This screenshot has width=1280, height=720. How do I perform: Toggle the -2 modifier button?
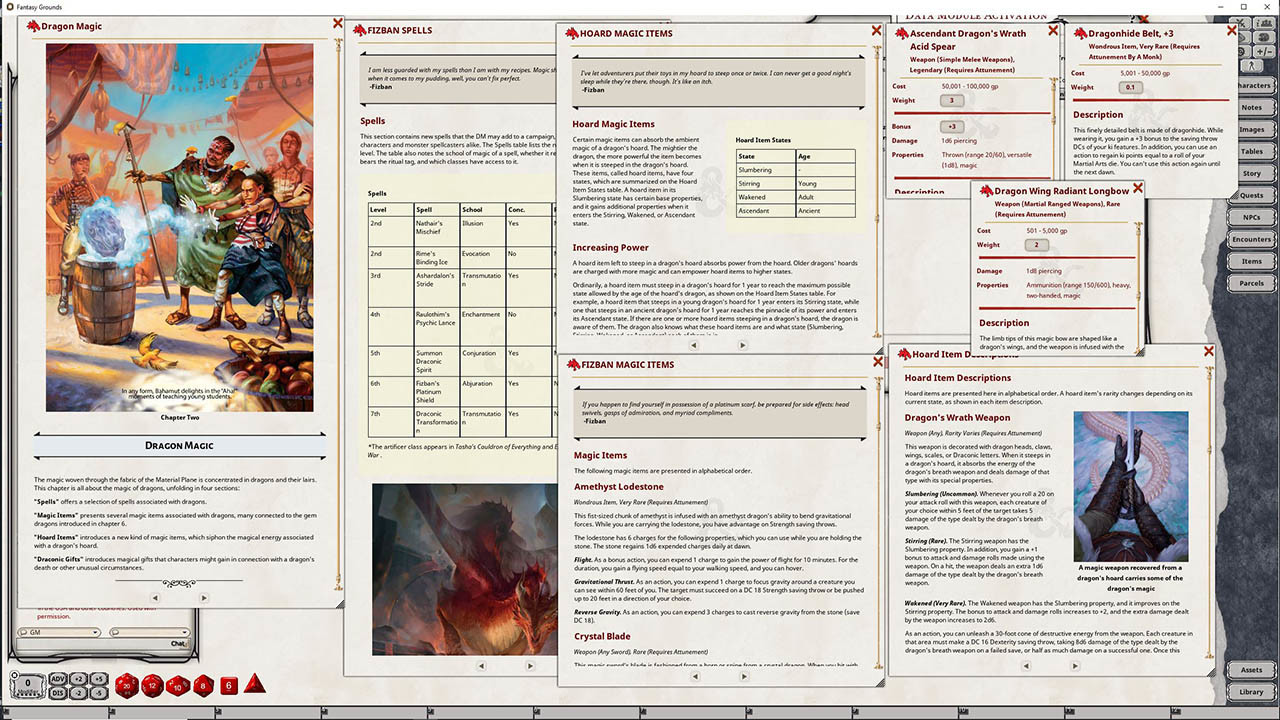(78, 692)
